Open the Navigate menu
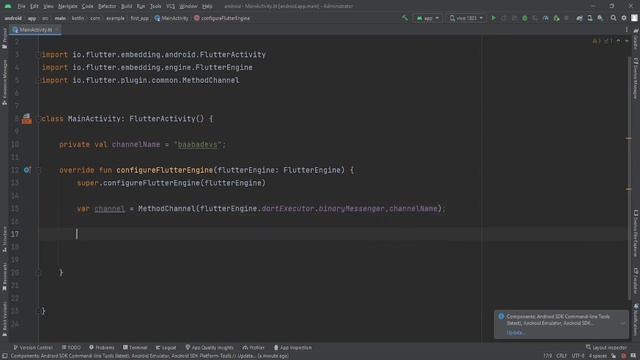The height and width of the screenshot is (360, 640). [x=67, y=6]
